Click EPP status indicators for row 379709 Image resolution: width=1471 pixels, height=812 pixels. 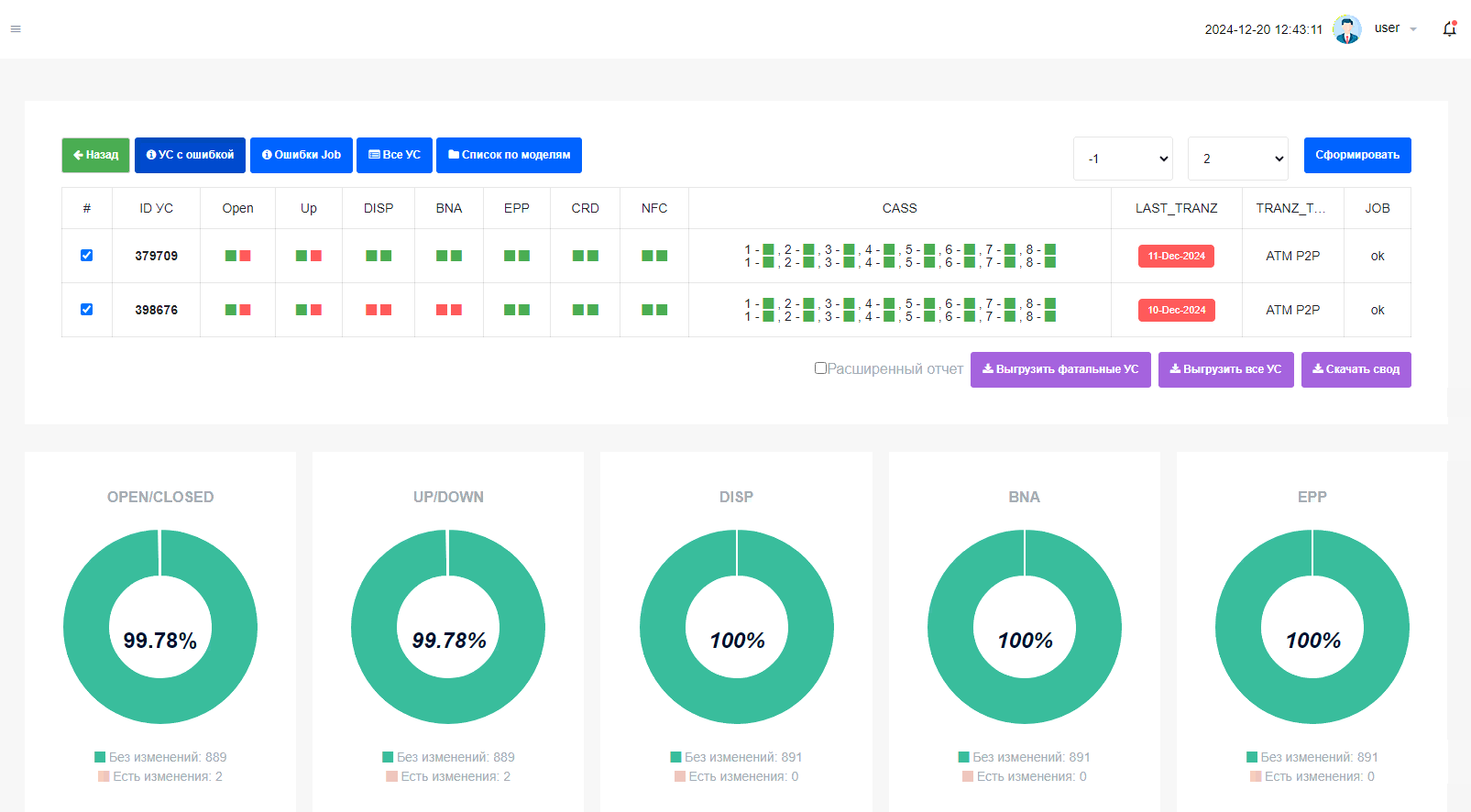point(517,256)
